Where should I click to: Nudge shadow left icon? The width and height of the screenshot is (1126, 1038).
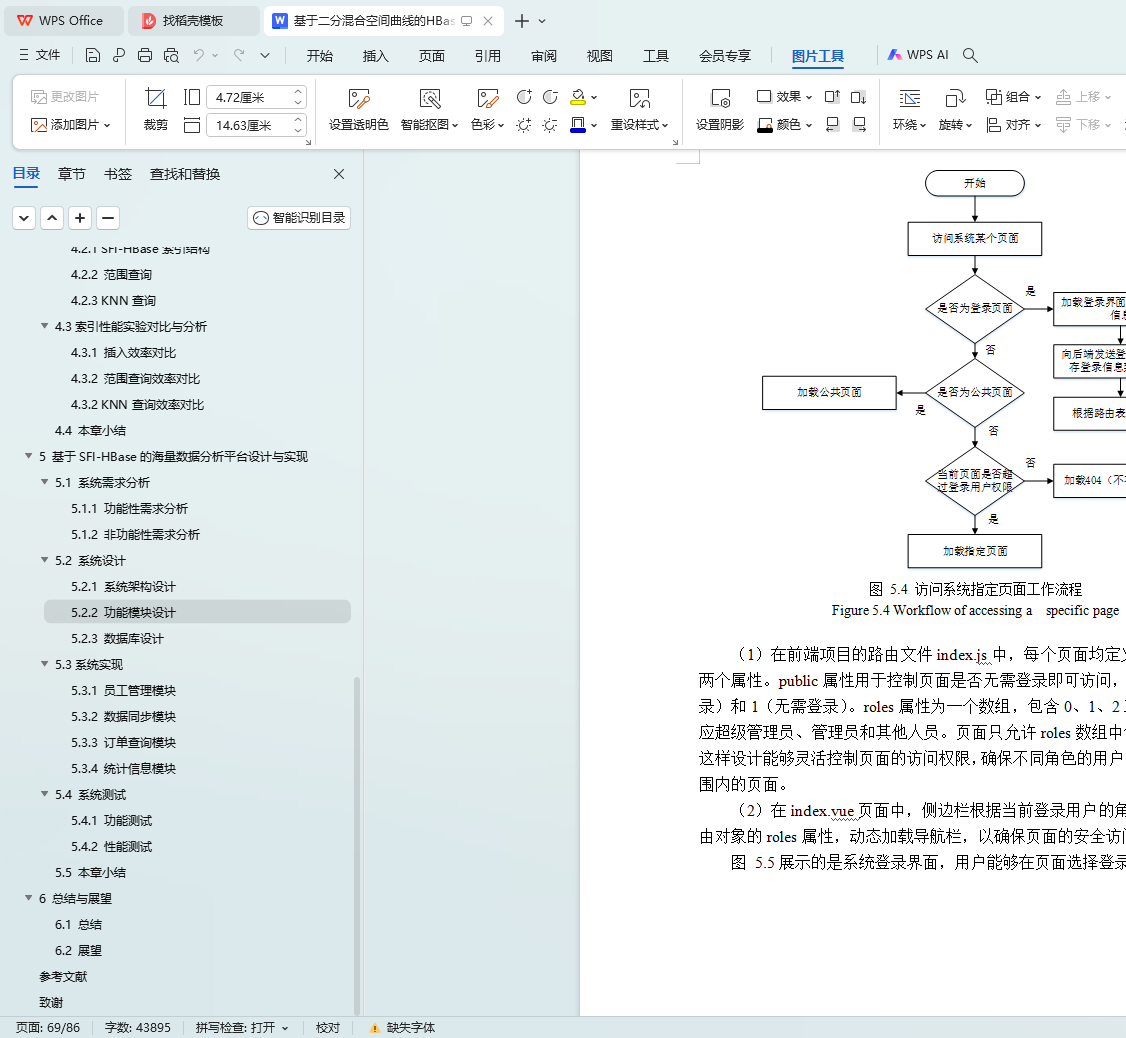click(x=832, y=125)
